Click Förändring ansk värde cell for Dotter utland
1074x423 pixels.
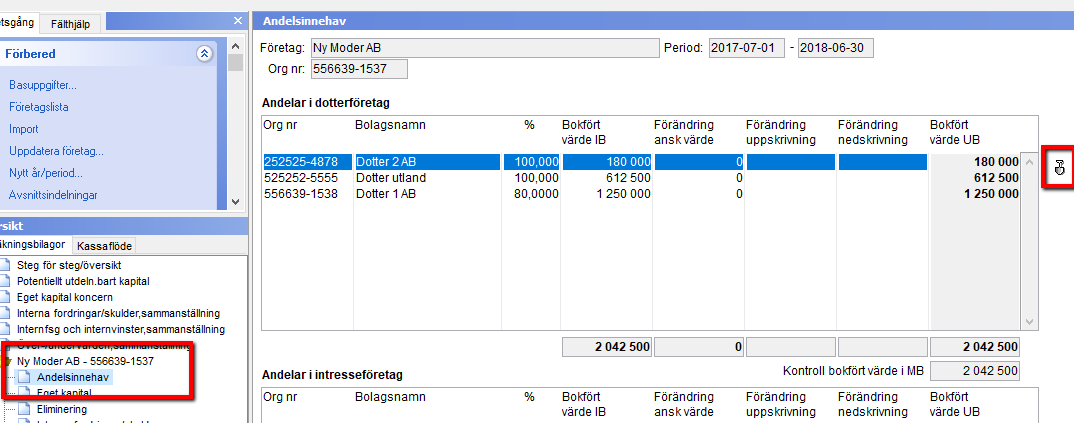pos(699,178)
